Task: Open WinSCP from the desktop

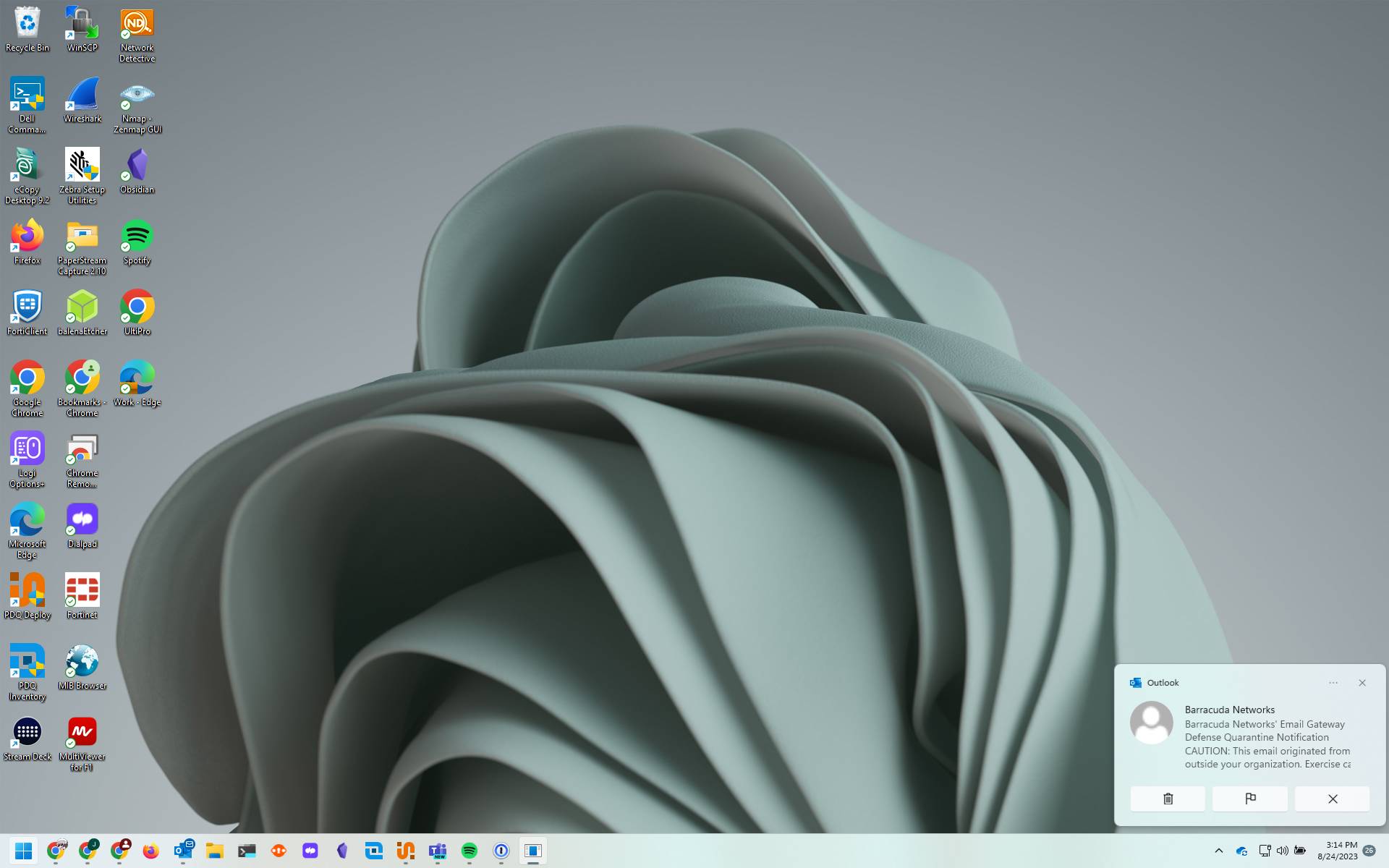Action: click(82, 22)
